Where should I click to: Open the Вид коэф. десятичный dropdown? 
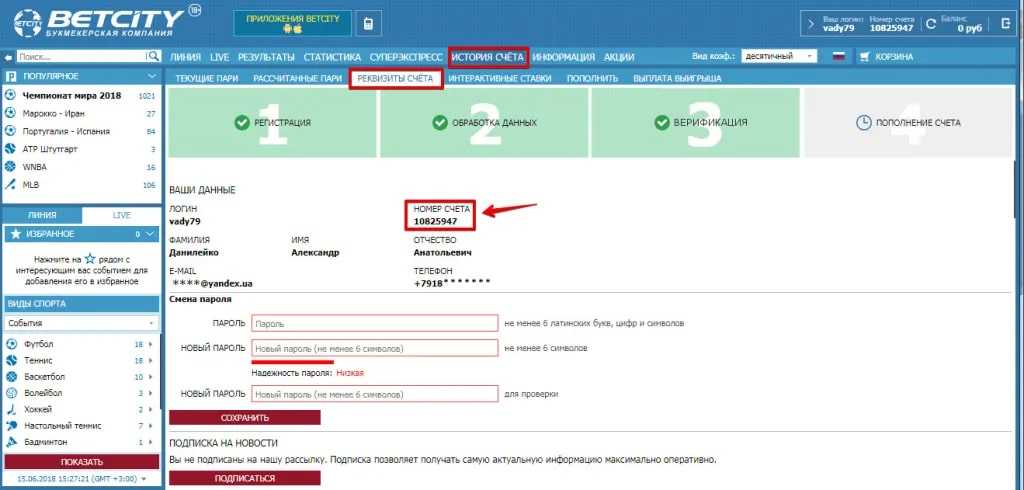tap(779, 57)
